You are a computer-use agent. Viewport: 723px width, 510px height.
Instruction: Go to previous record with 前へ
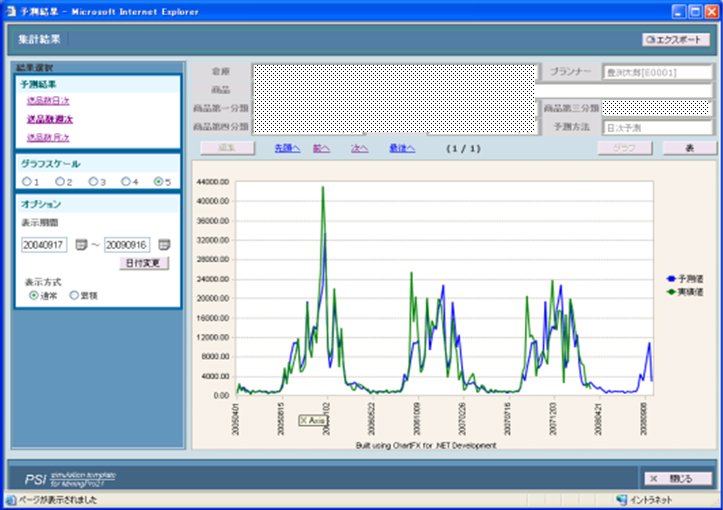point(321,148)
